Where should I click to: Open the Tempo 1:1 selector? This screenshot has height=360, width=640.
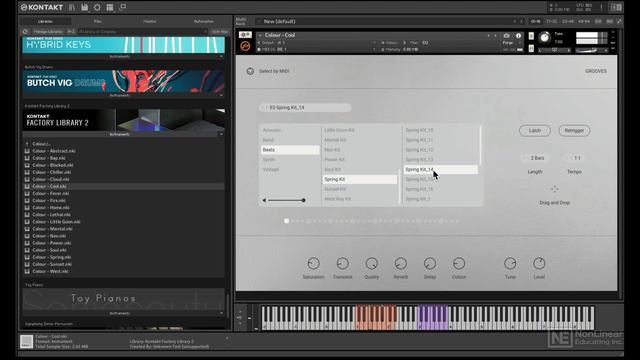pyautogui.click(x=574, y=158)
